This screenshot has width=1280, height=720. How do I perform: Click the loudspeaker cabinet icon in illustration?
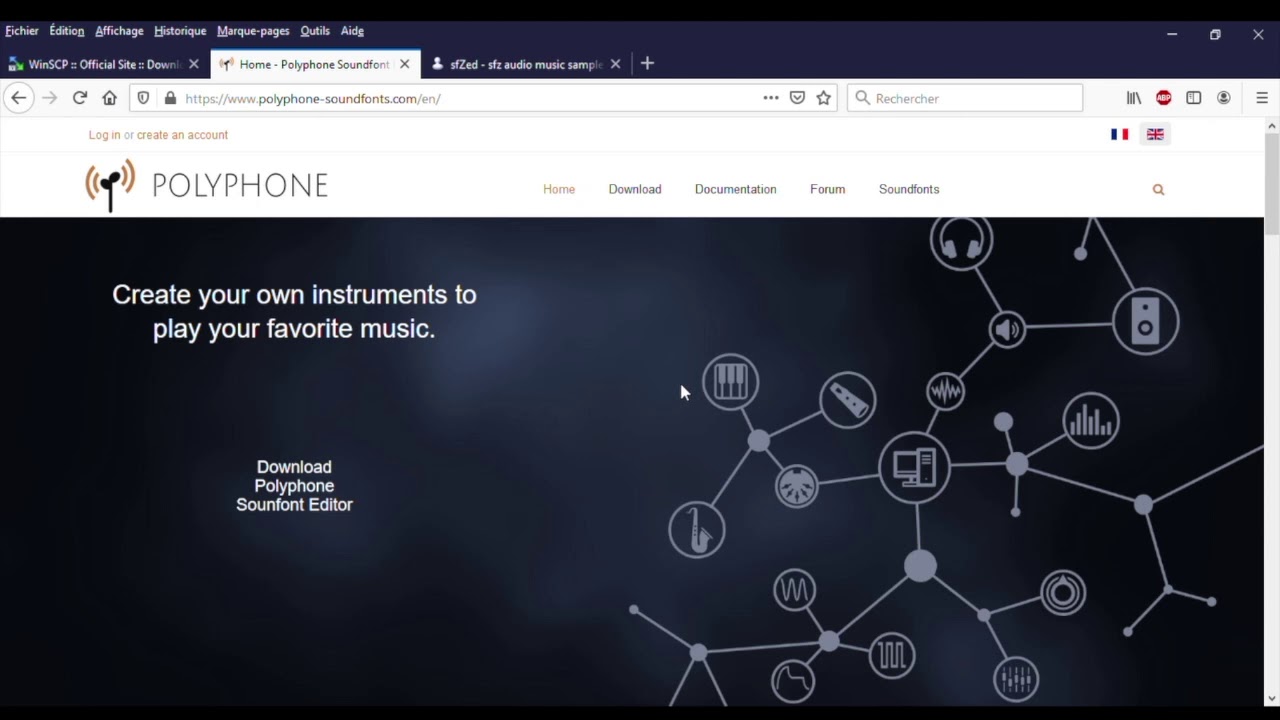[x=1146, y=321]
